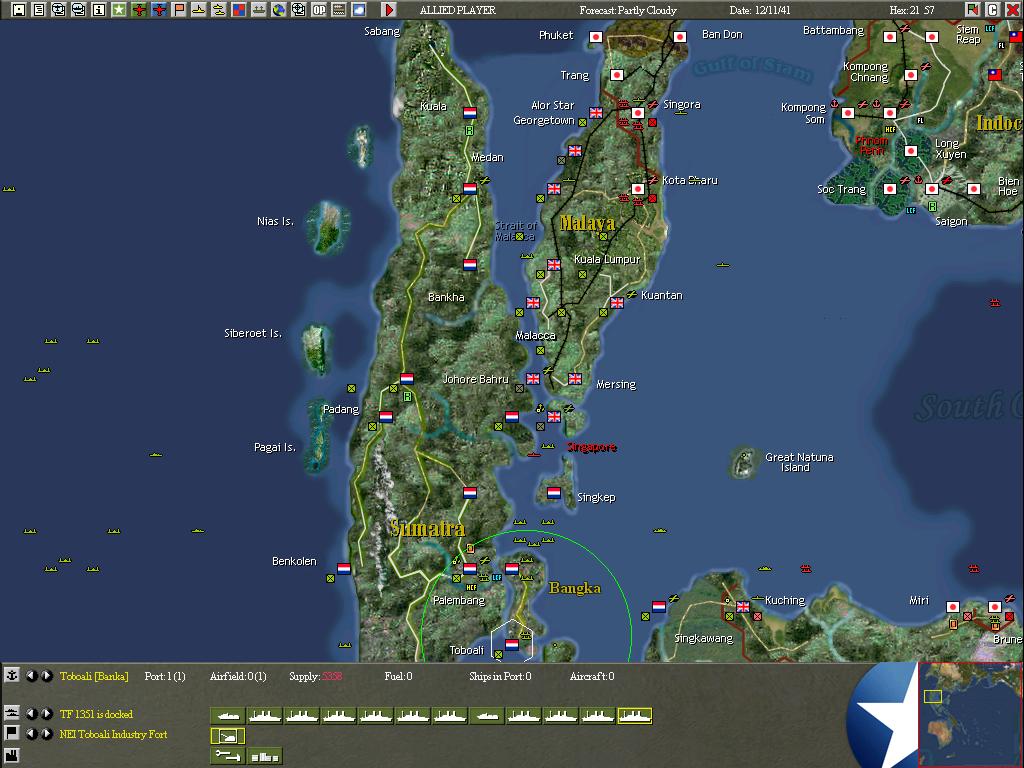Click the Dutch flag at Padang
1024x768 pixels.
[386, 416]
